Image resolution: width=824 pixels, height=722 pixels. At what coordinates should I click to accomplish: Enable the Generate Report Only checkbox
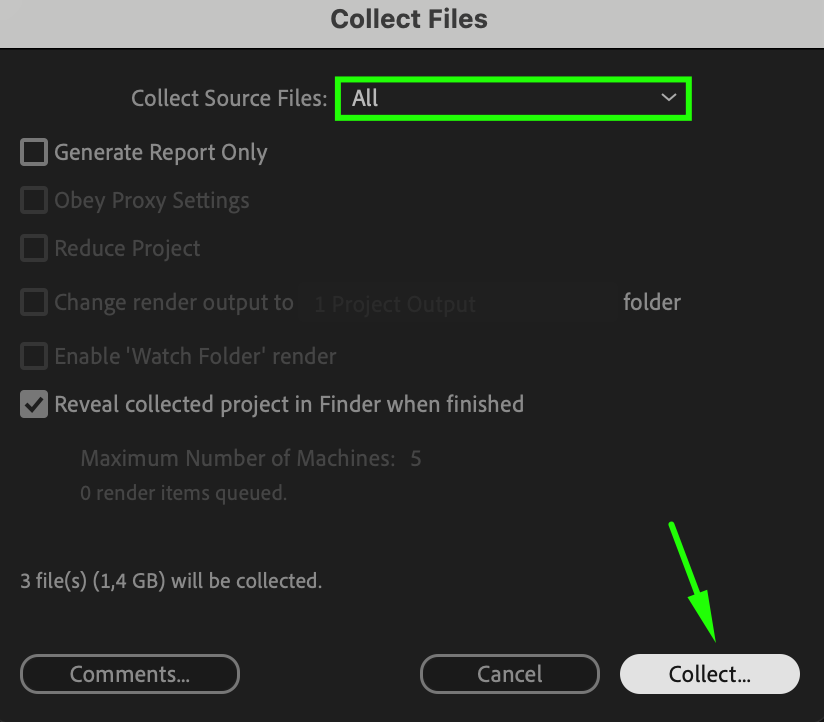click(35, 153)
